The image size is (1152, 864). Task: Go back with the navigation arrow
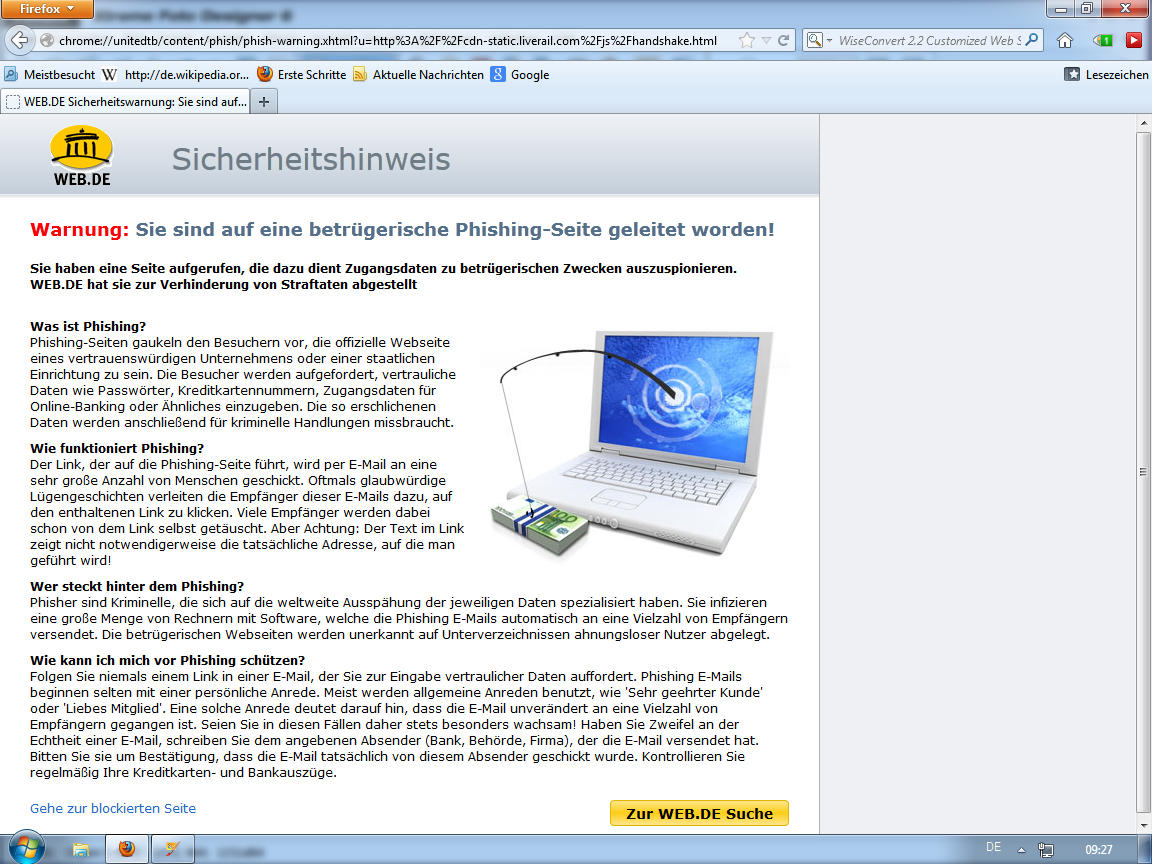click(x=20, y=40)
